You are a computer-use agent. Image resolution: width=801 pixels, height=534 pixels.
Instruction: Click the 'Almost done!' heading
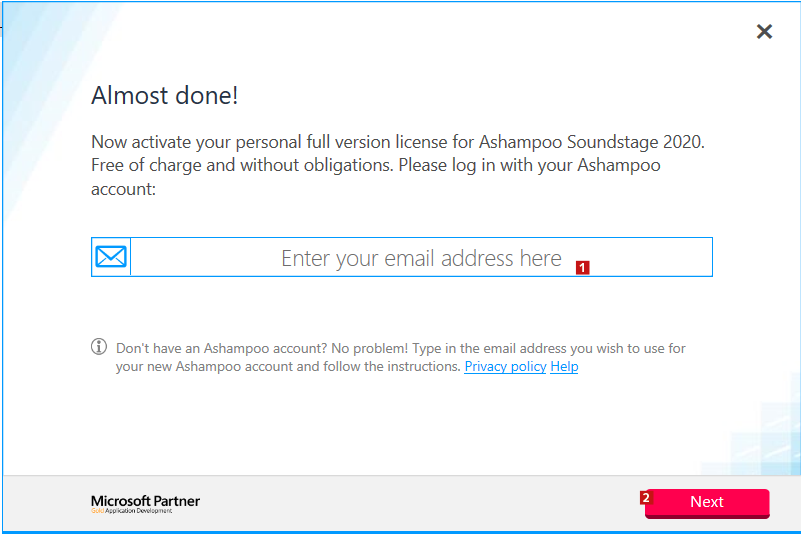(x=164, y=95)
